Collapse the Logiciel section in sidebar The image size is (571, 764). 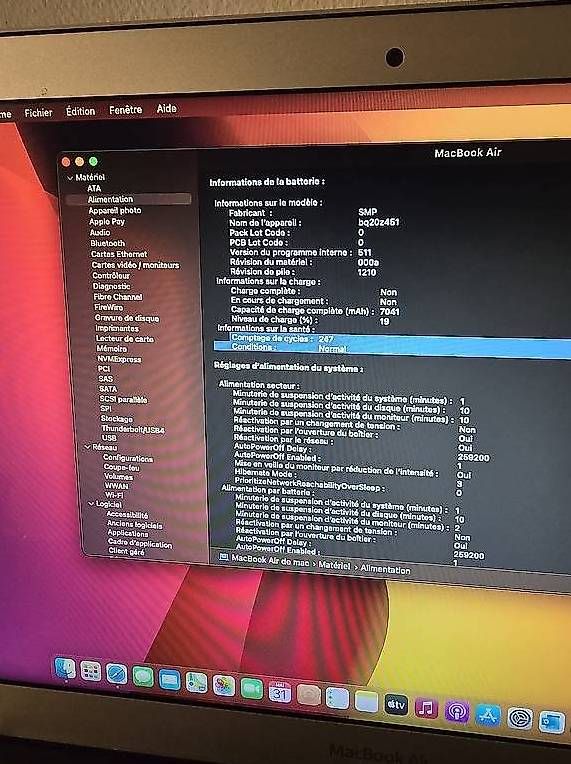91,503
